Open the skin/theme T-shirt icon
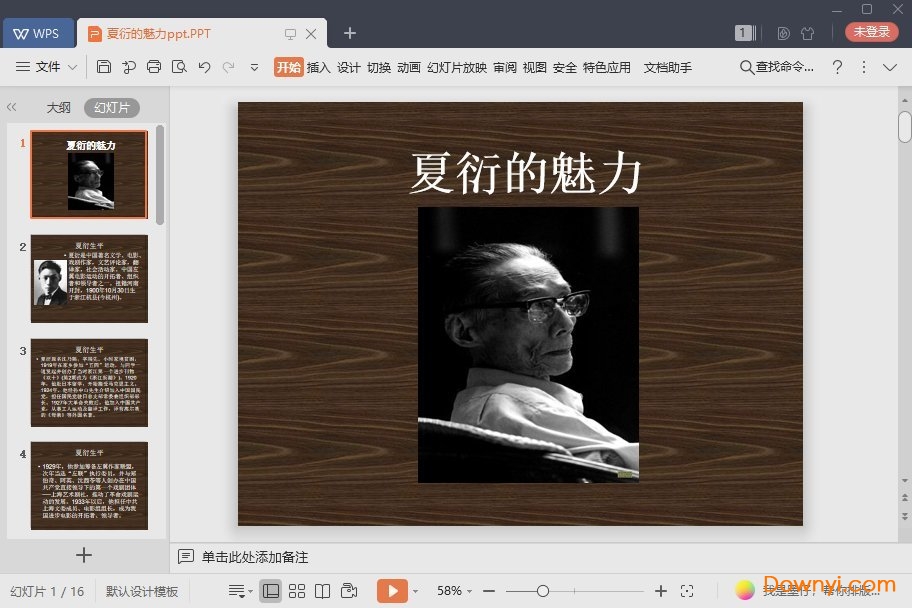The image size is (912, 608). tap(807, 32)
